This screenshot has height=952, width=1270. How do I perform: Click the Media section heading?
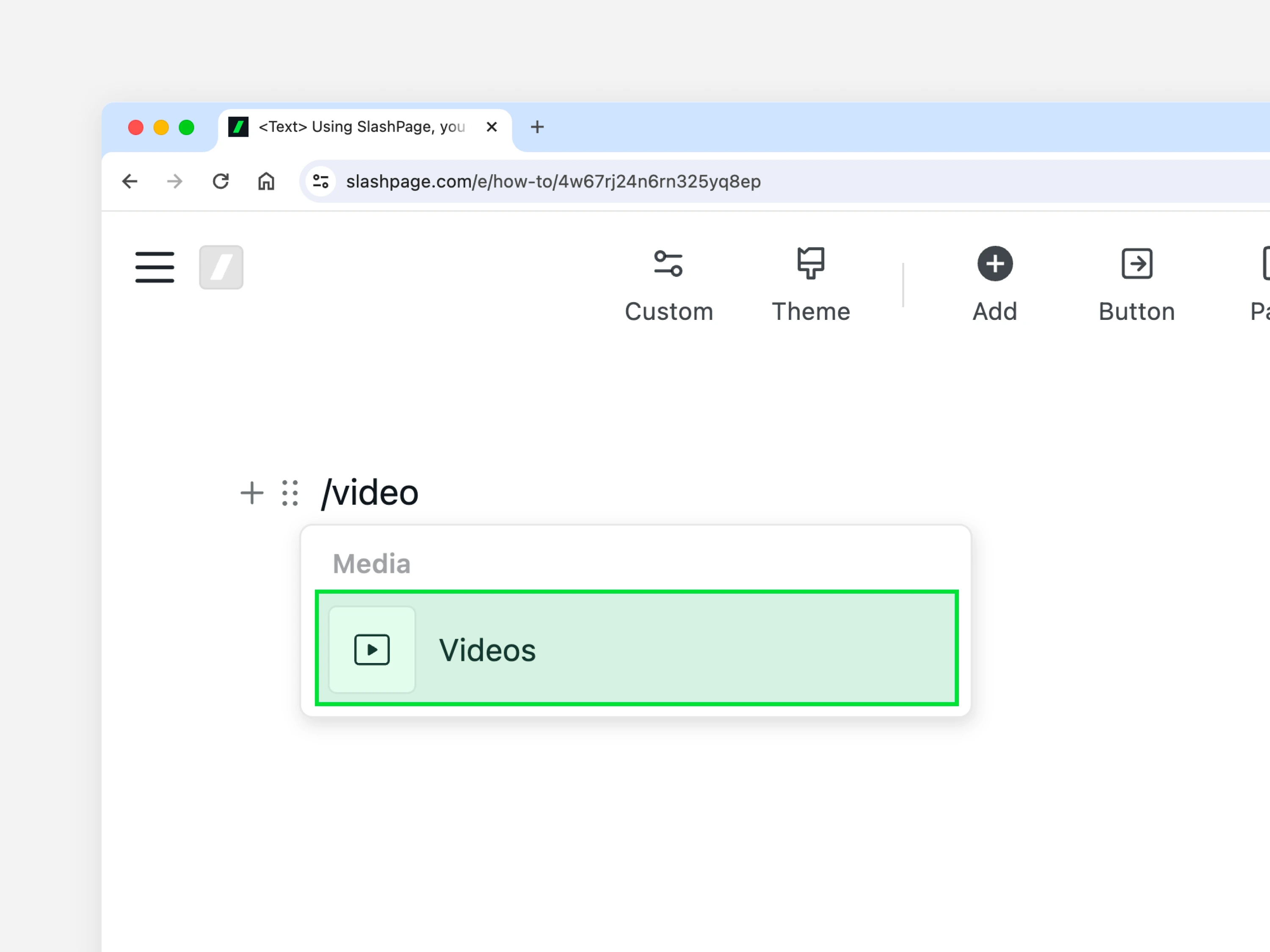[371, 564]
